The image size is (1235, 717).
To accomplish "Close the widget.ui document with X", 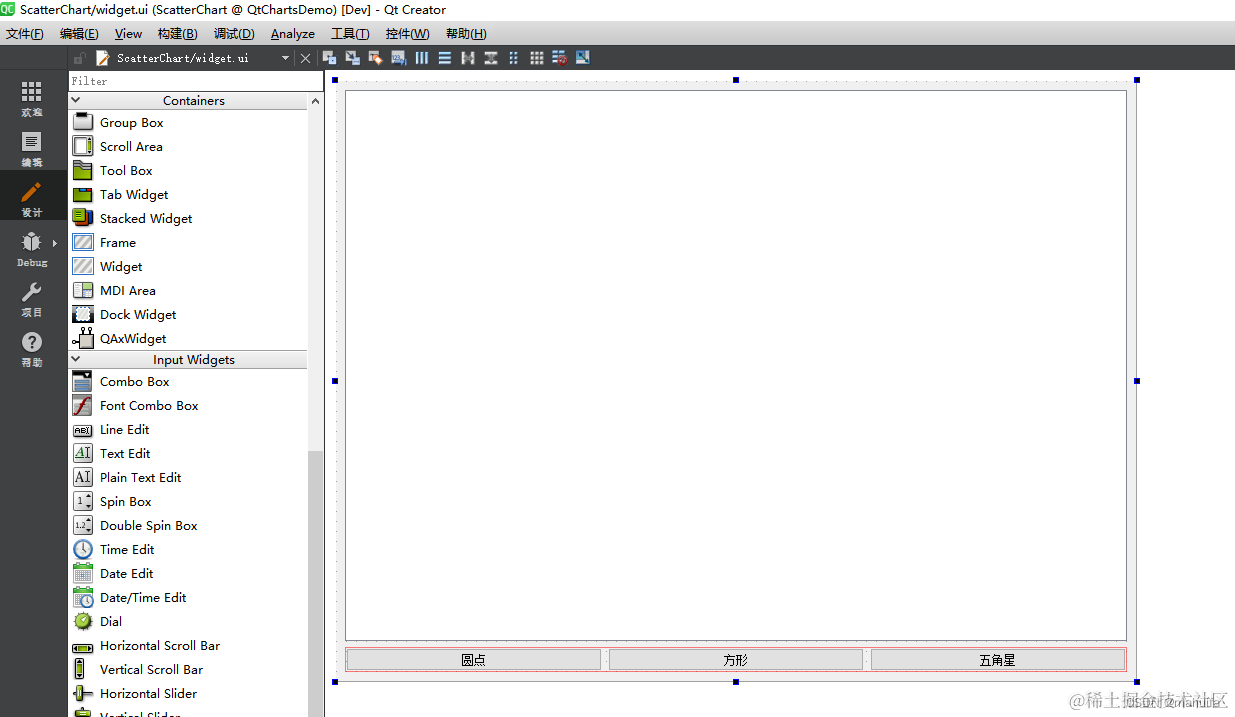I will point(306,58).
